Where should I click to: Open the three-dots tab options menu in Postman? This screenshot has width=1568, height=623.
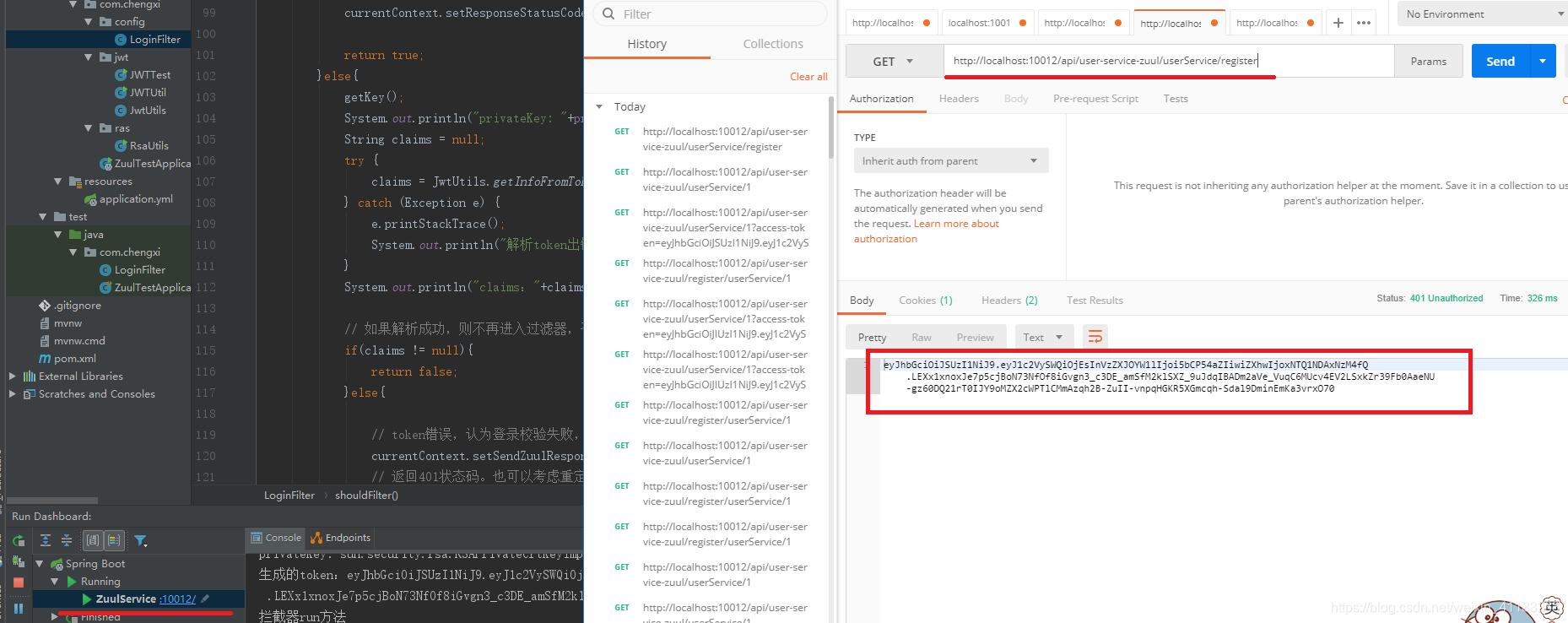click(1364, 23)
